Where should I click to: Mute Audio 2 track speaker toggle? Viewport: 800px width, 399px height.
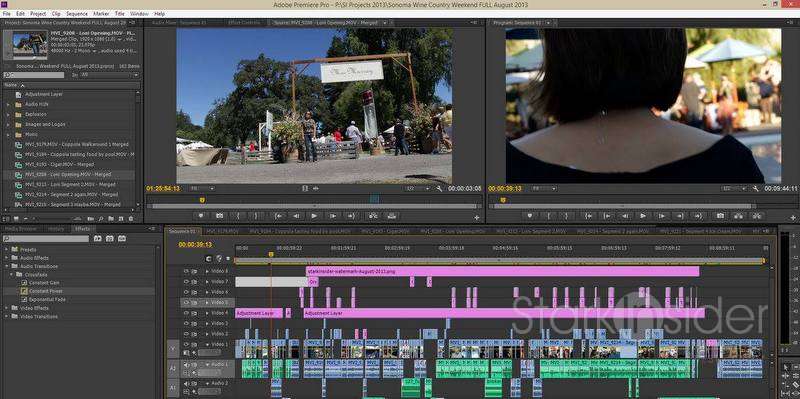point(186,384)
